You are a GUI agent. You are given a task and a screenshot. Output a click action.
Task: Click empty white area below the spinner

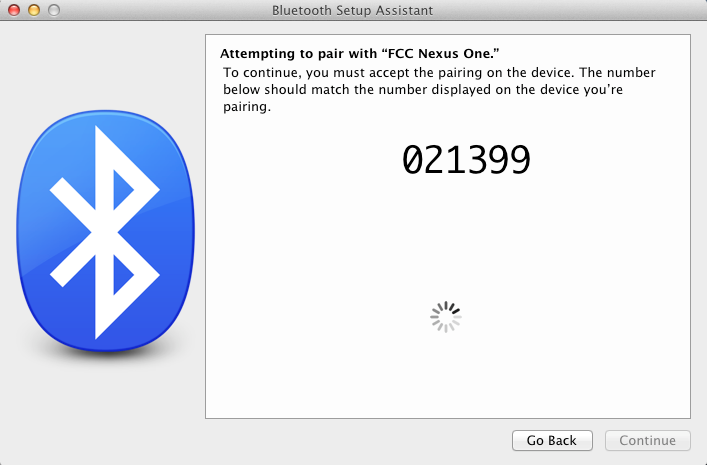(x=446, y=374)
